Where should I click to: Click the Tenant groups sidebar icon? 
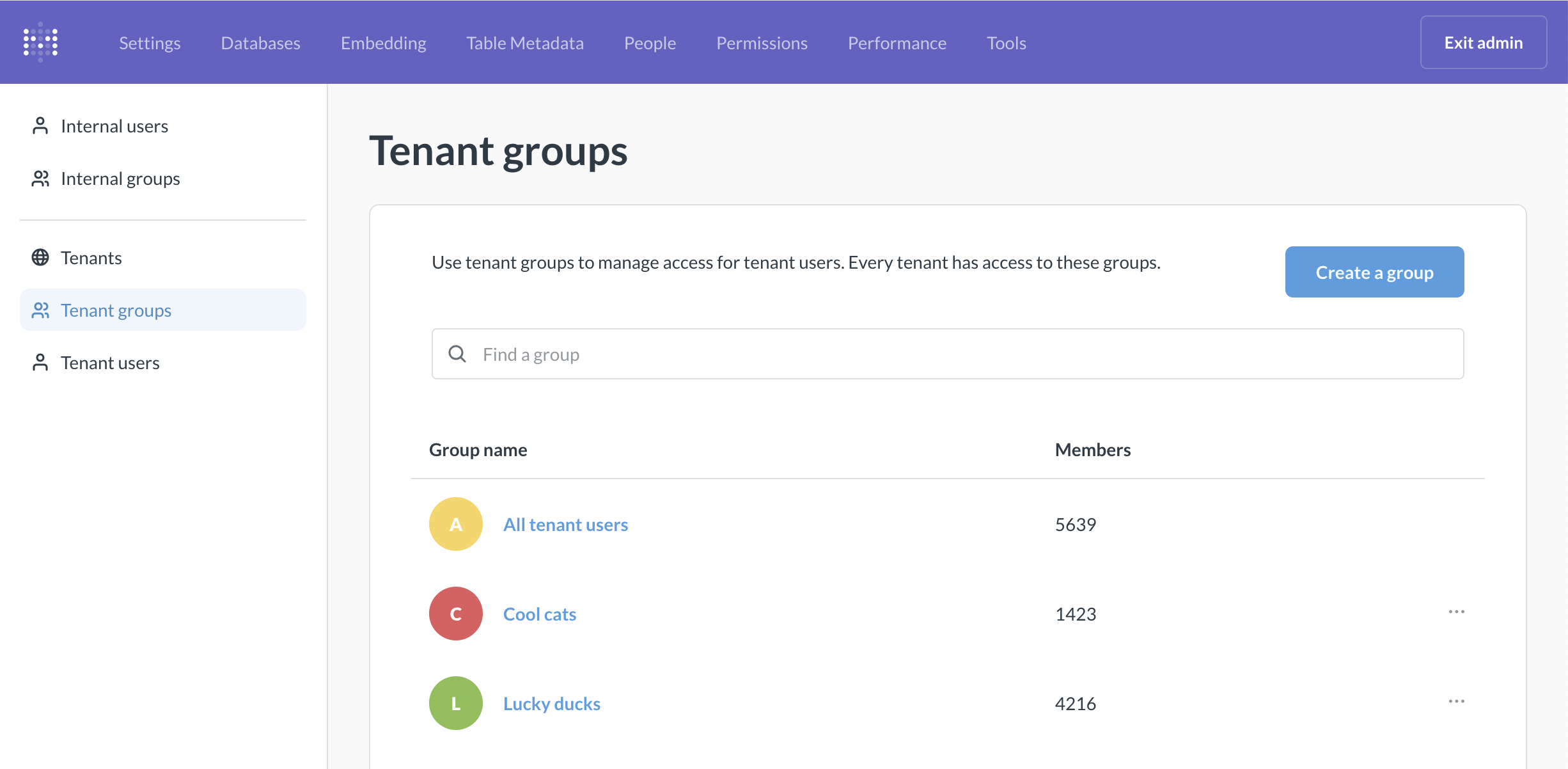tap(40, 310)
